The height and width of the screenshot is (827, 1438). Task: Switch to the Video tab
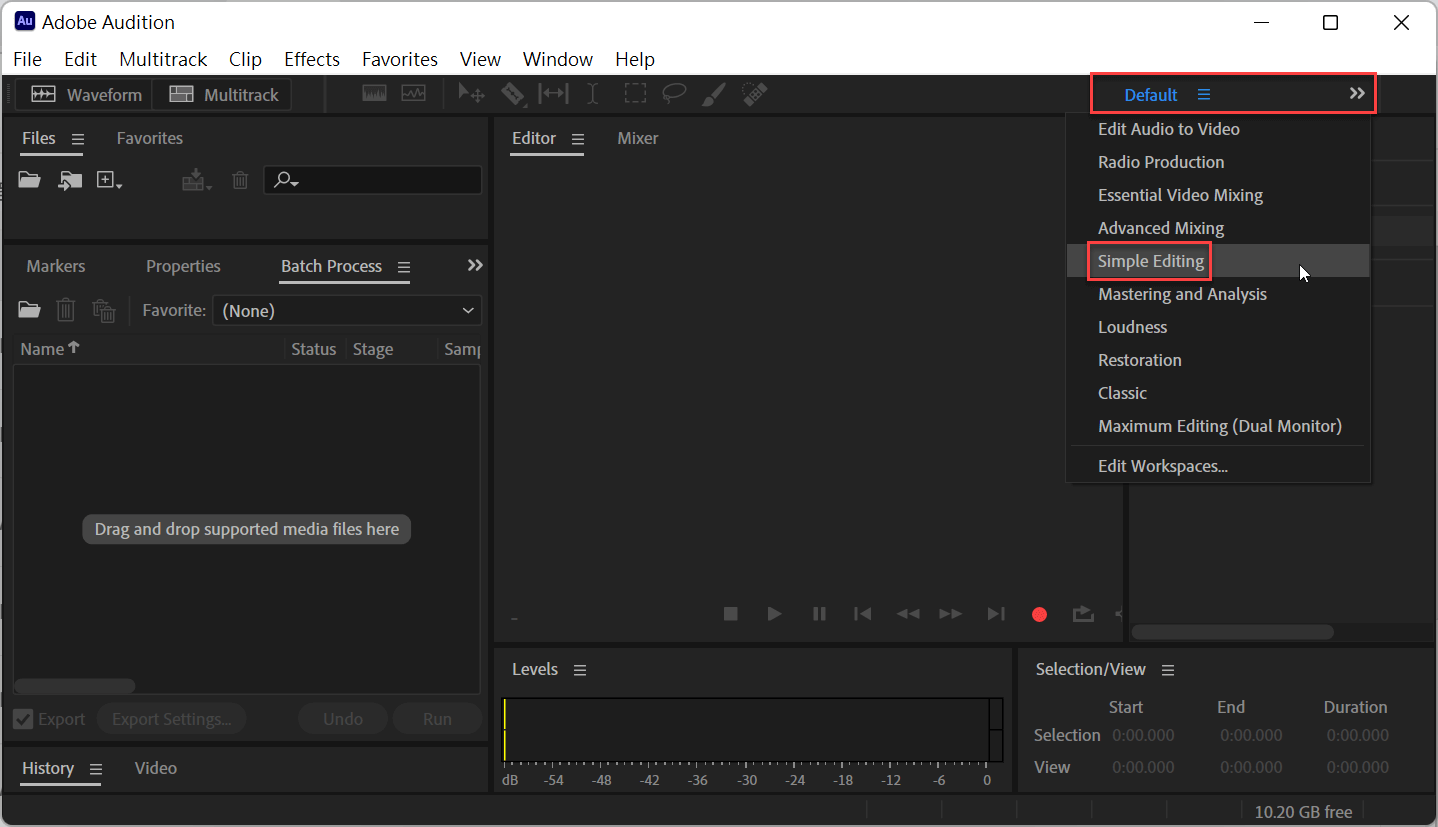pyautogui.click(x=156, y=768)
